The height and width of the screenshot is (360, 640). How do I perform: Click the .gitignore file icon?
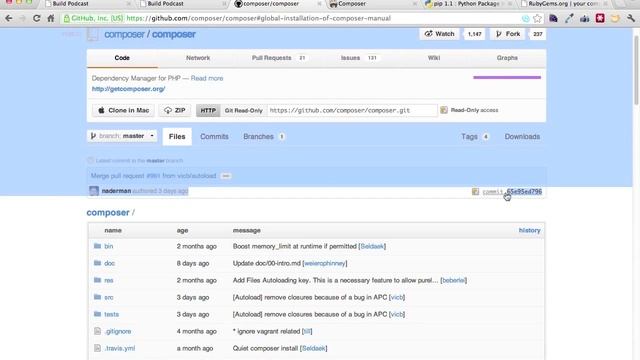(97, 331)
